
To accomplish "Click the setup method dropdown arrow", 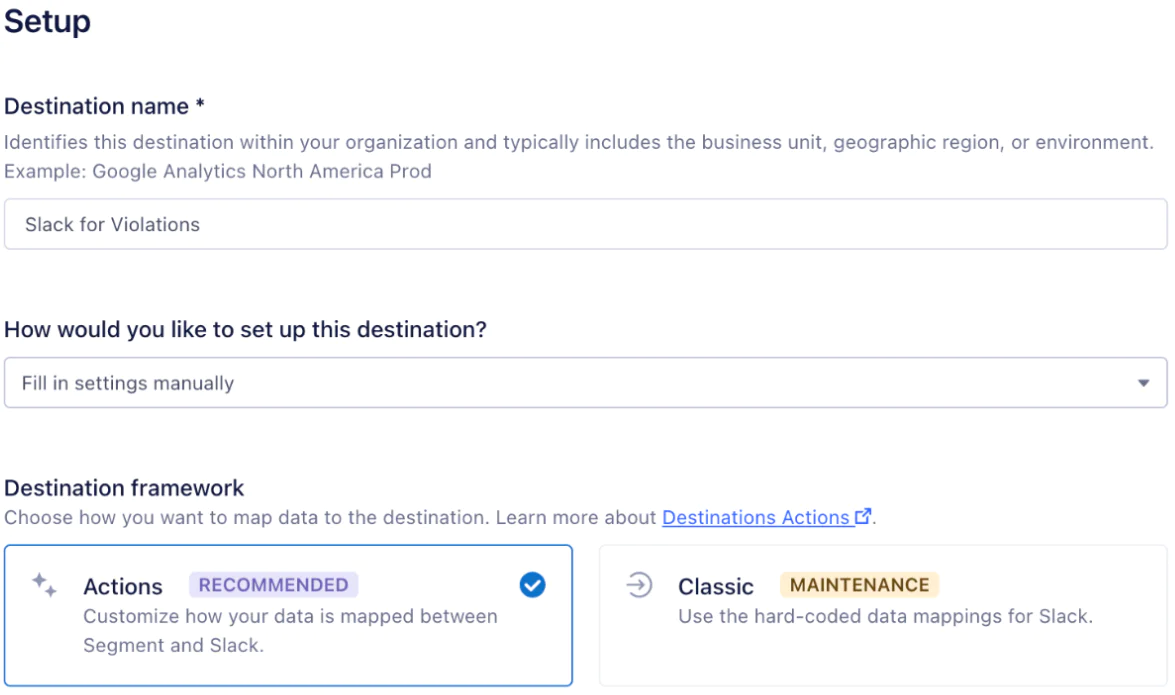I will point(1143,383).
